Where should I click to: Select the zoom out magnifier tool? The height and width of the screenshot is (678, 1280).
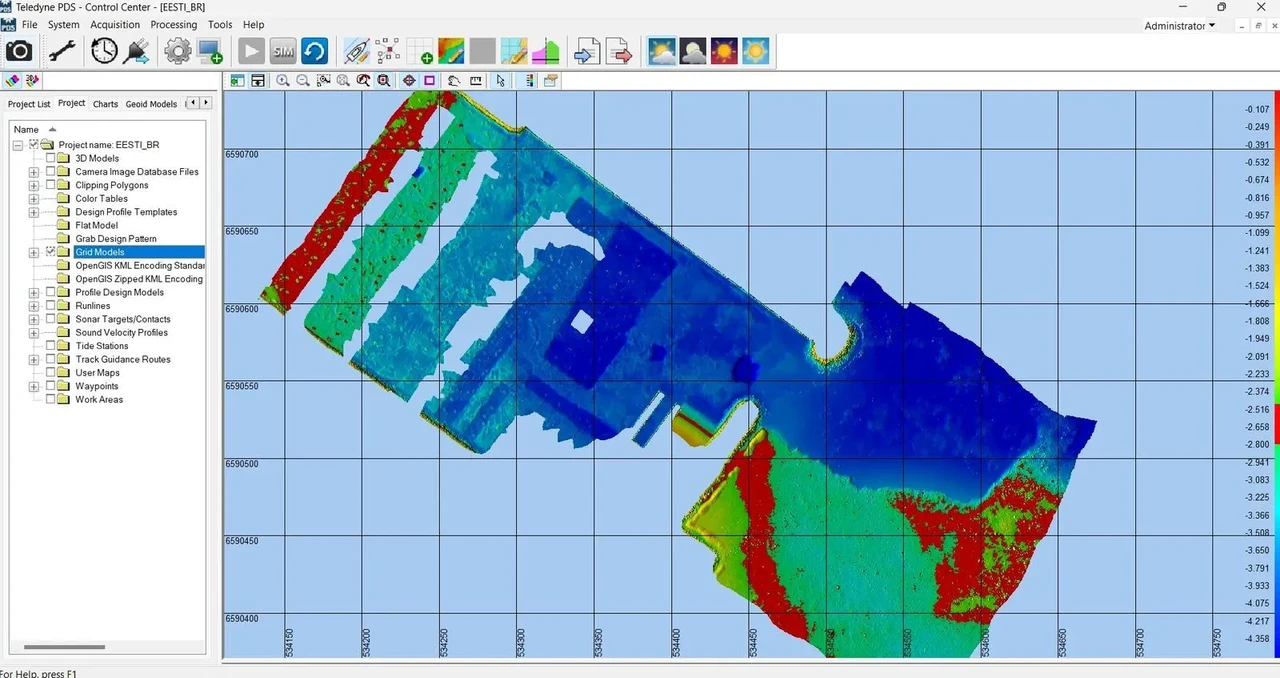[x=302, y=81]
